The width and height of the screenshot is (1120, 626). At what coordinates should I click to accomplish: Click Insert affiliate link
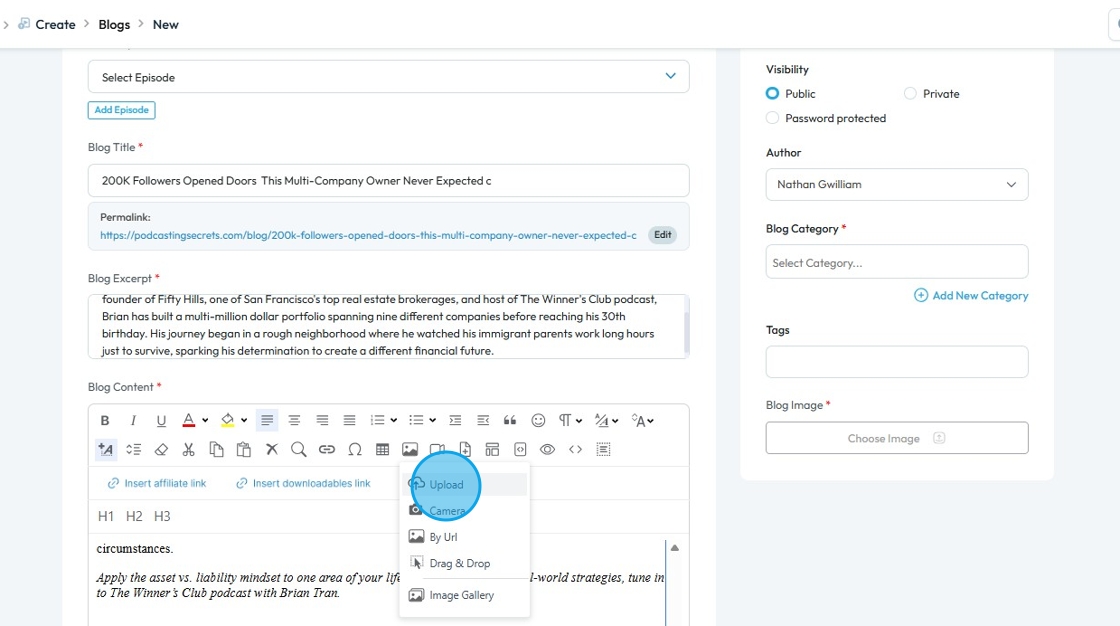(156, 484)
